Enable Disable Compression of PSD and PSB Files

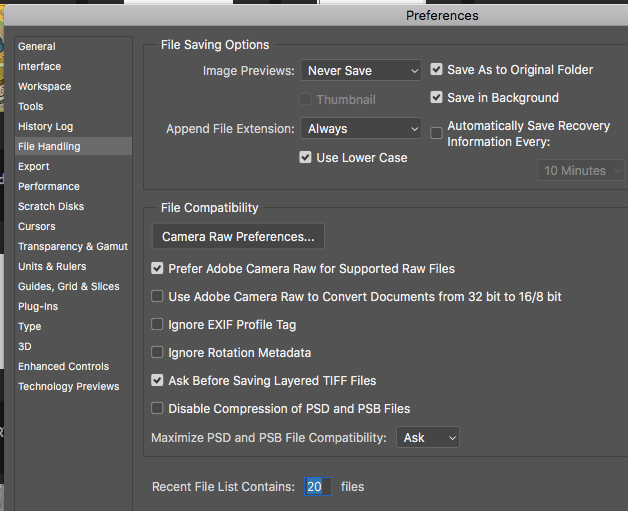coord(157,409)
